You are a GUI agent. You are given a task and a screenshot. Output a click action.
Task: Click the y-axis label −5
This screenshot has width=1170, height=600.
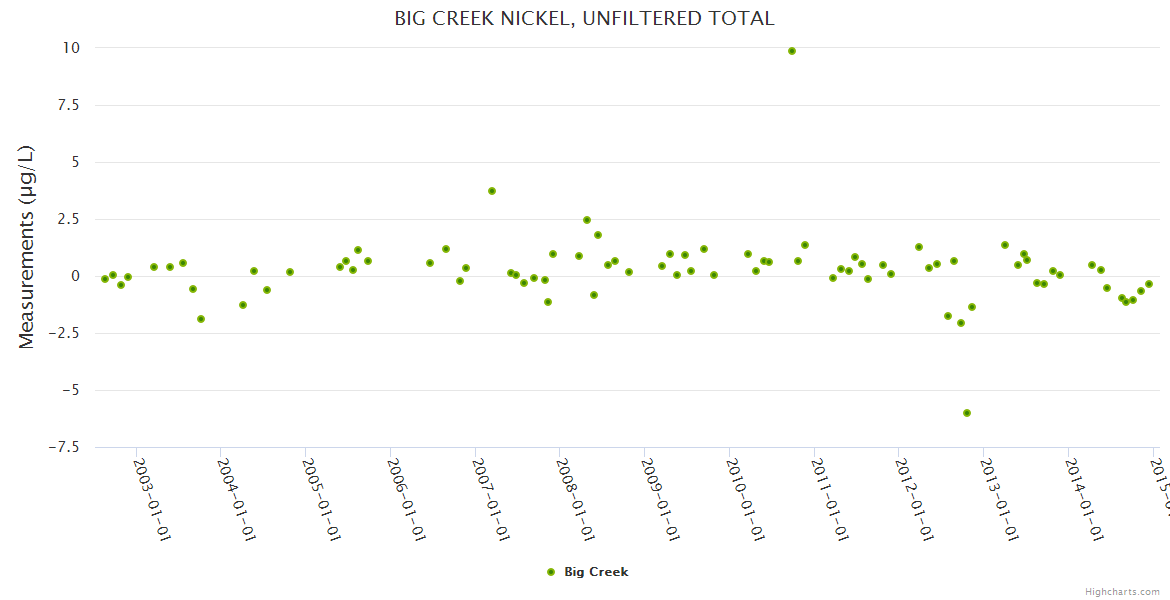(x=72, y=390)
